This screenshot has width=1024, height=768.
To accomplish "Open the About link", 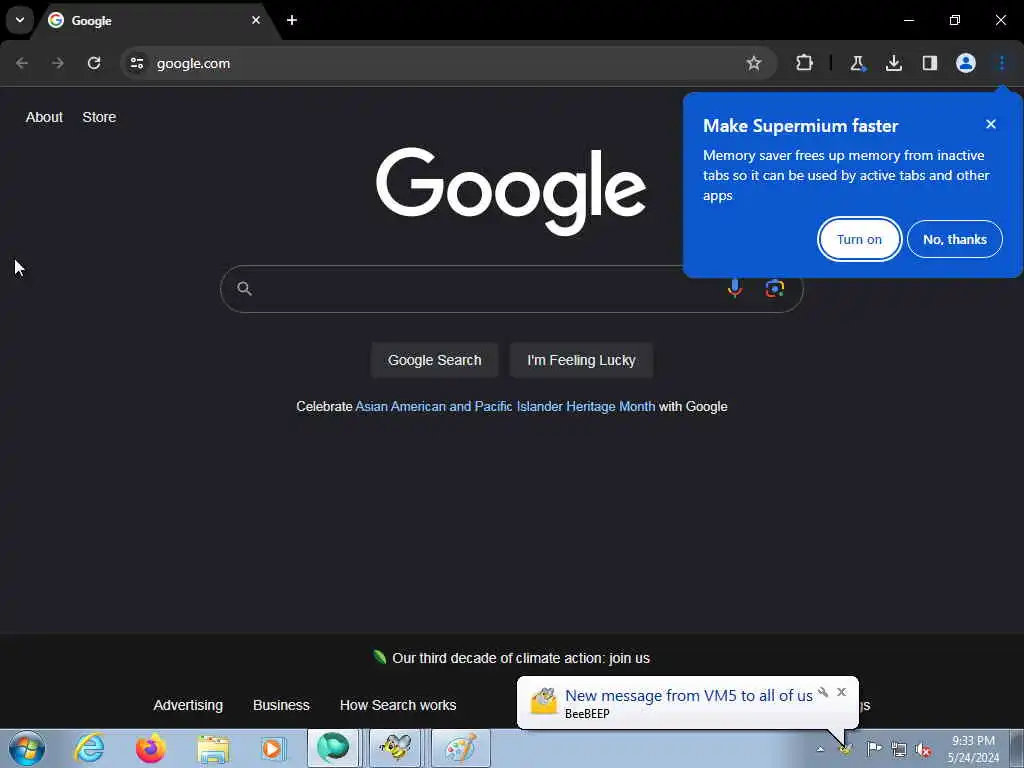I will pyautogui.click(x=44, y=118).
